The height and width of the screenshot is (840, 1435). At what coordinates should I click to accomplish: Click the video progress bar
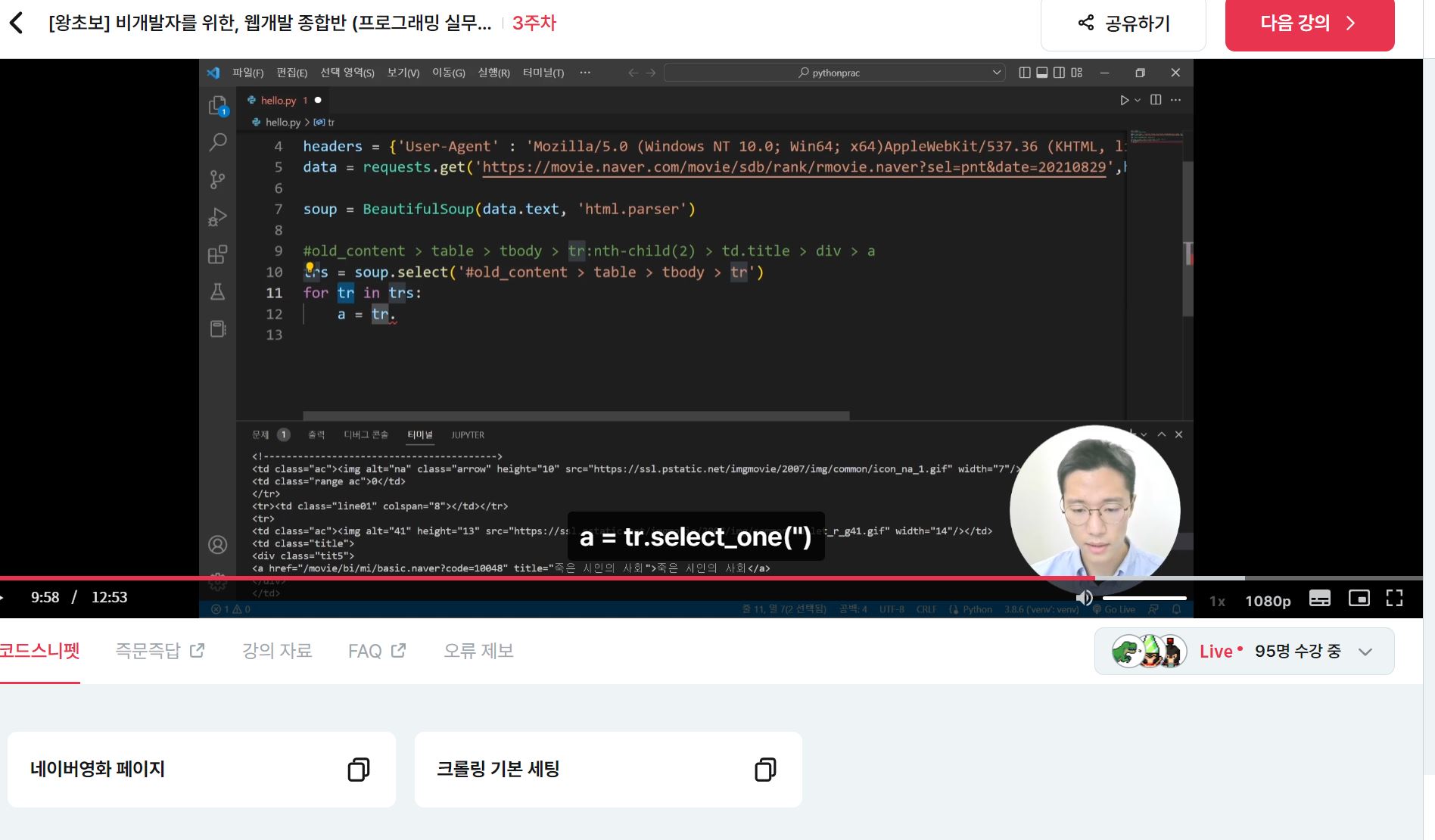coord(711,578)
